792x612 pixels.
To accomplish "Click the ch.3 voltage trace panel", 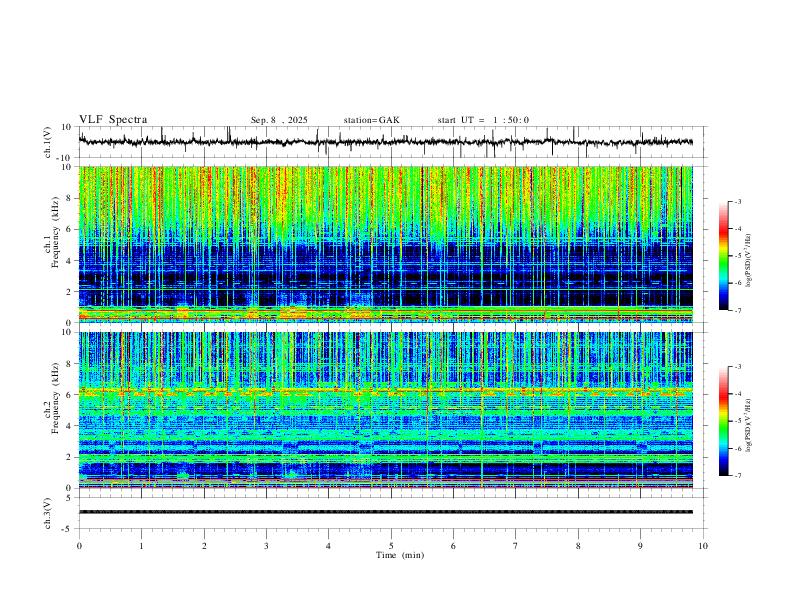I will [x=391, y=513].
